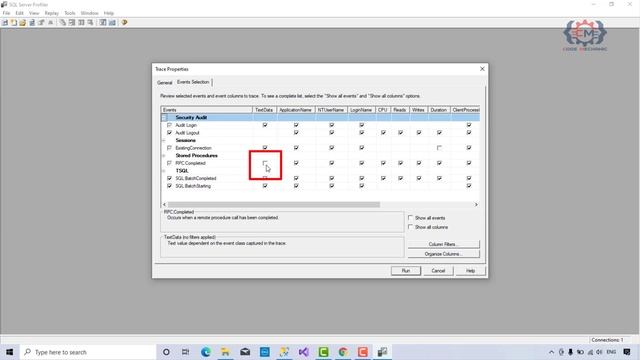Click the grid's right scroll arrow

[x=476, y=204]
